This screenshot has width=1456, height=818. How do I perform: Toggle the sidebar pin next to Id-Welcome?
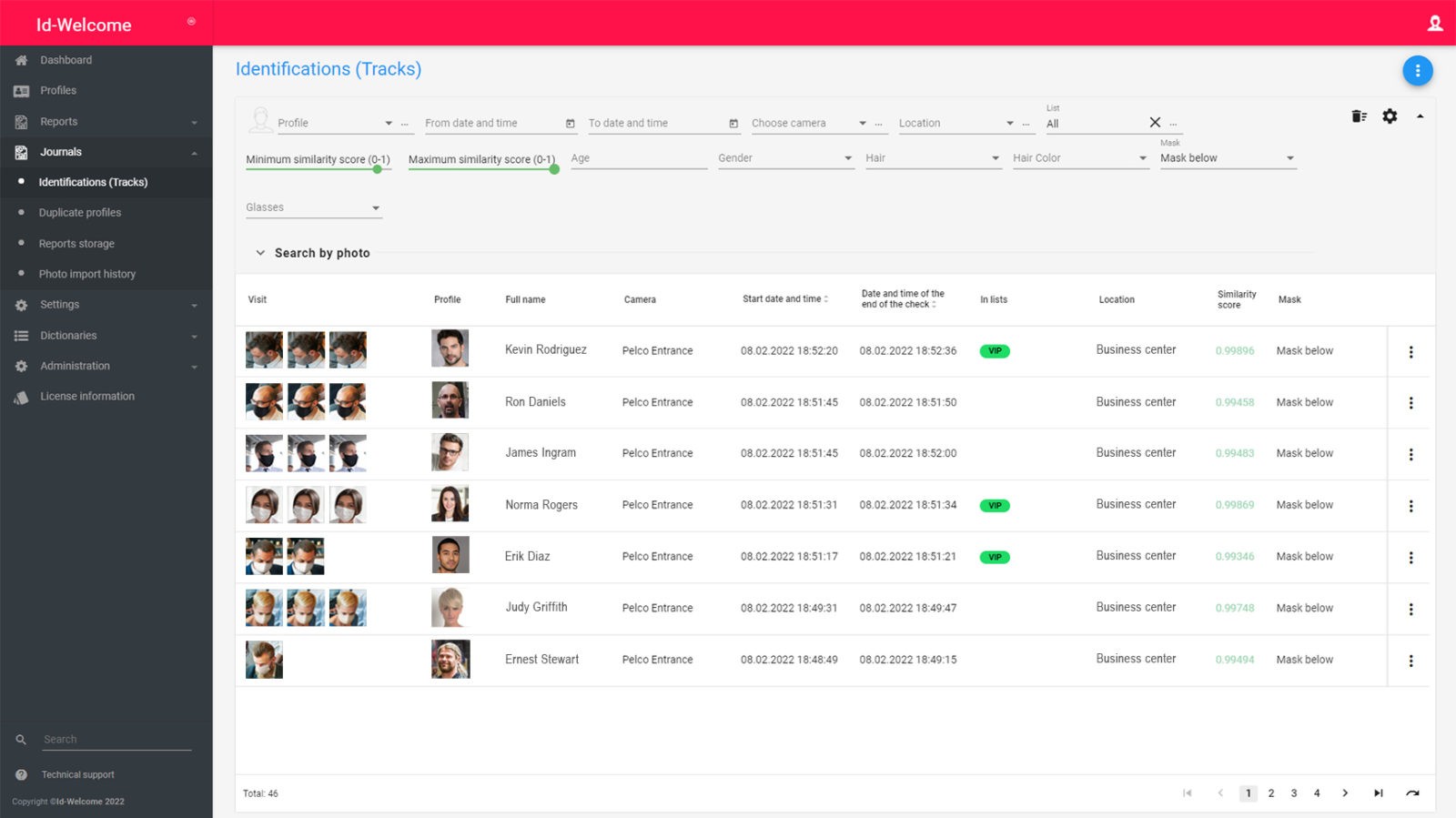point(191,21)
